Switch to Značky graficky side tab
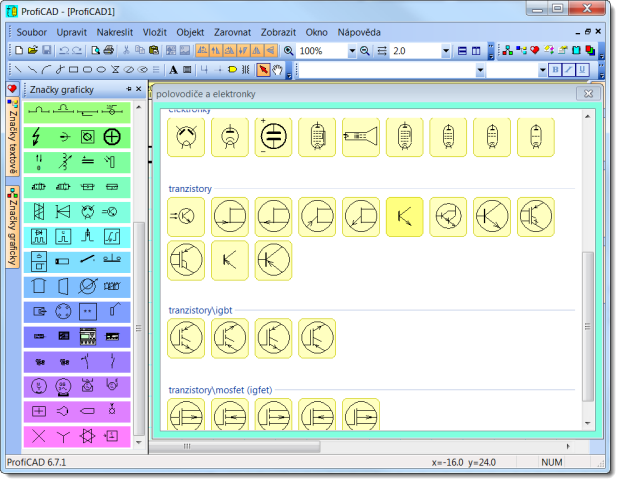The width and height of the screenshot is (620, 483). click(13, 227)
